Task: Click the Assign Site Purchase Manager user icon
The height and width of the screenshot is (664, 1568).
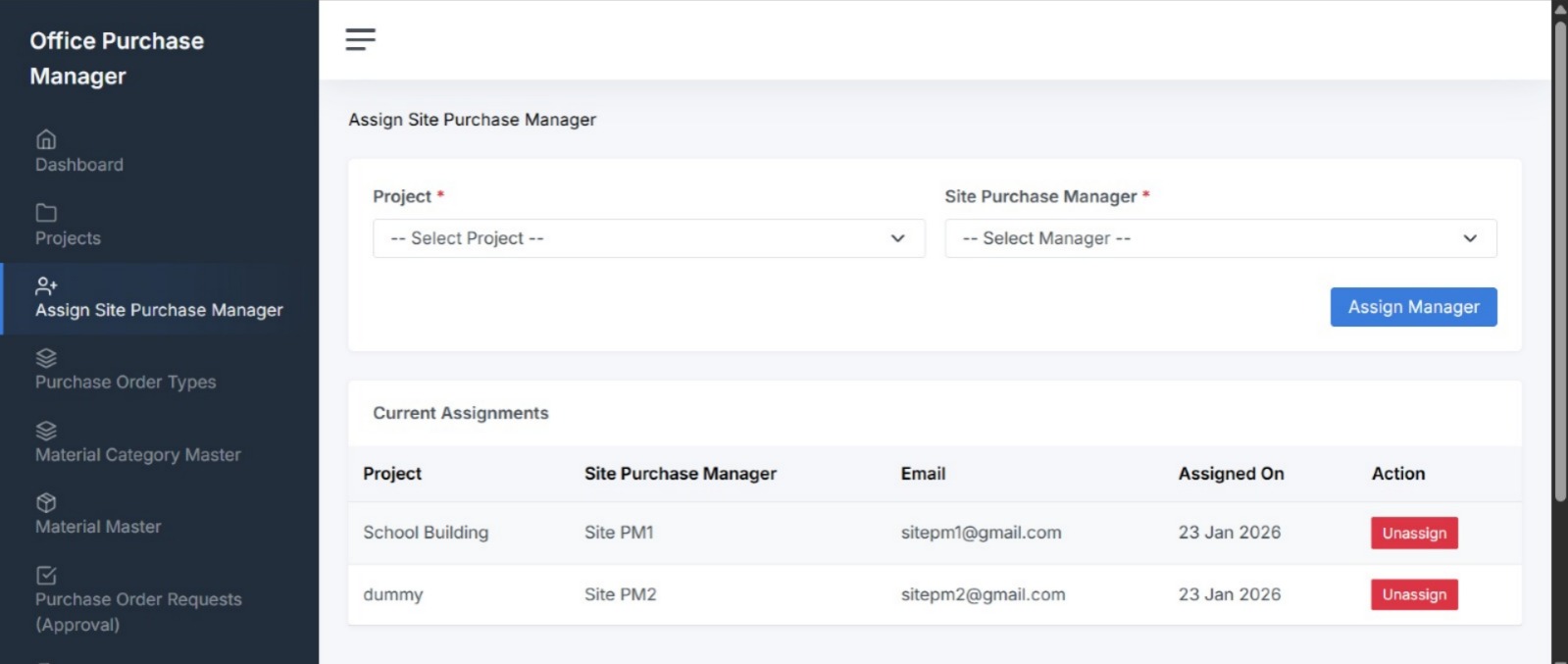Action: click(x=46, y=285)
